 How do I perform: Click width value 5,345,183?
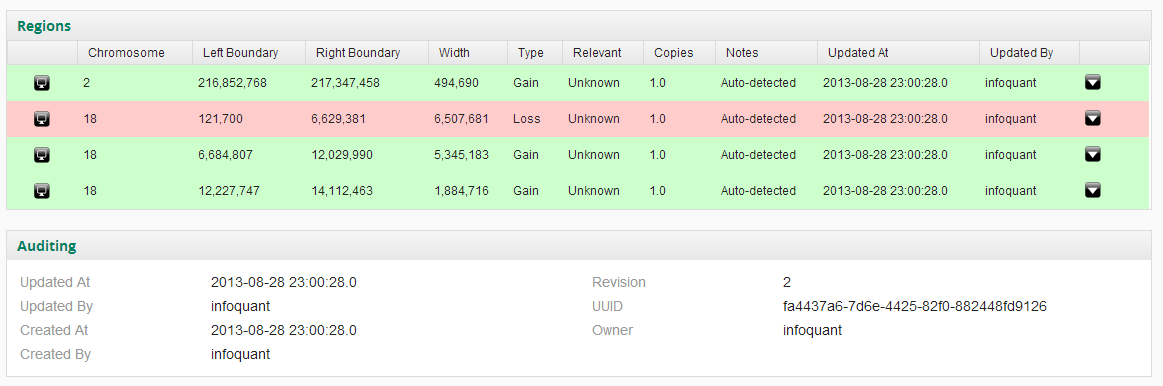tap(461, 154)
